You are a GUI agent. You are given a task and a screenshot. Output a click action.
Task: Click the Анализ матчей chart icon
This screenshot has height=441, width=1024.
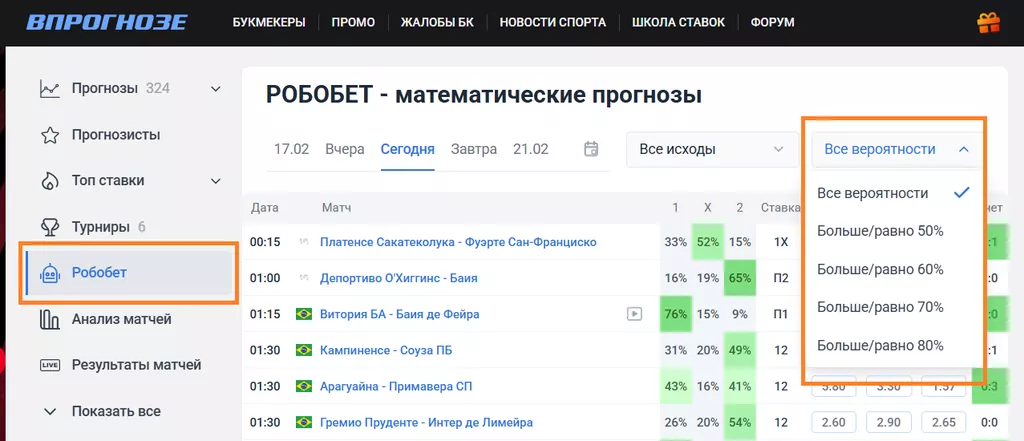pos(49,319)
